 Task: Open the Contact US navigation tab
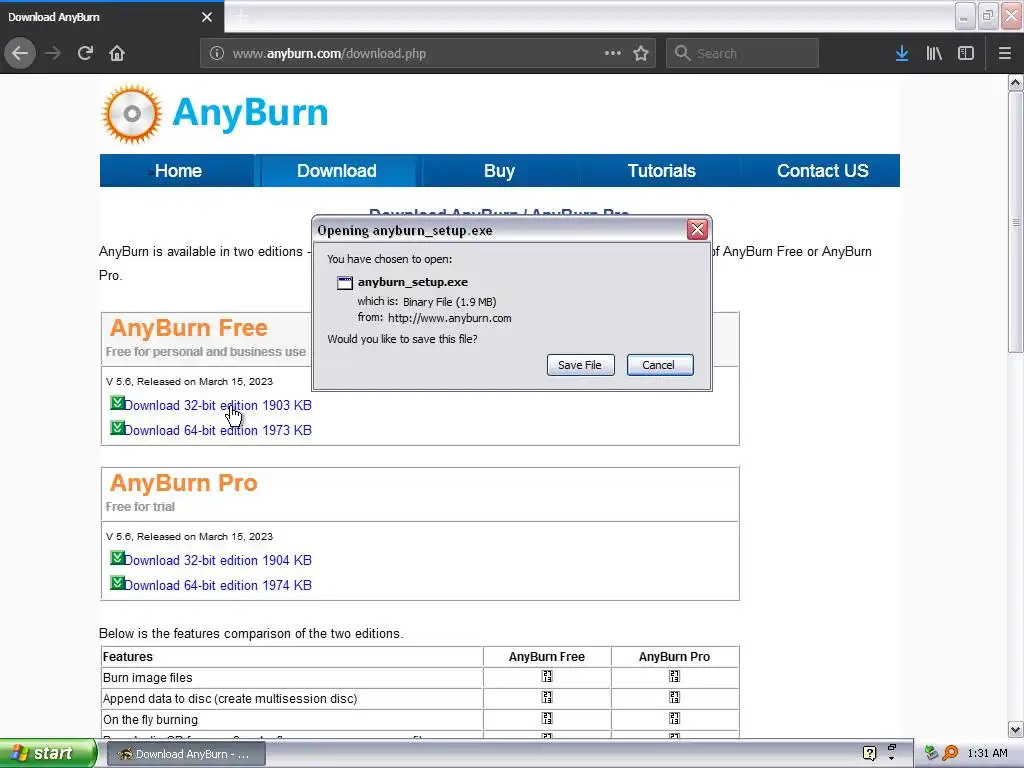(x=822, y=170)
